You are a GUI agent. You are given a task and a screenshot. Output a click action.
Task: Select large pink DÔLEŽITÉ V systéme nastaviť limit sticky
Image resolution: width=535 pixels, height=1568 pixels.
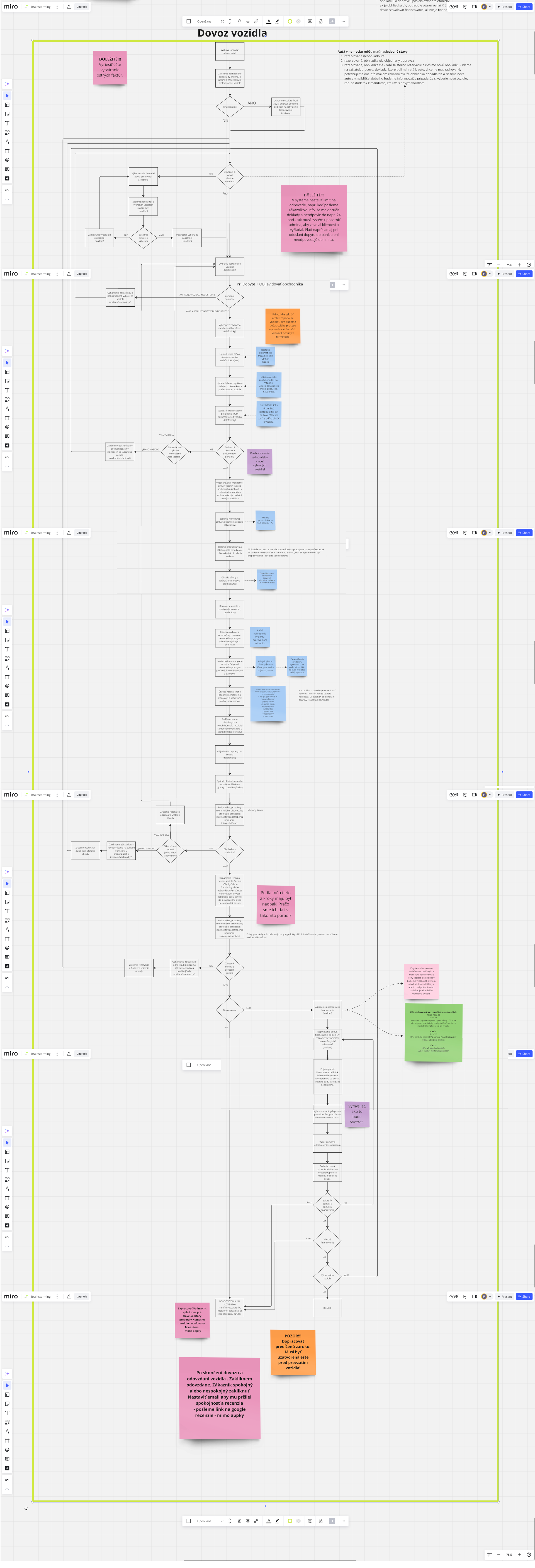[314, 219]
